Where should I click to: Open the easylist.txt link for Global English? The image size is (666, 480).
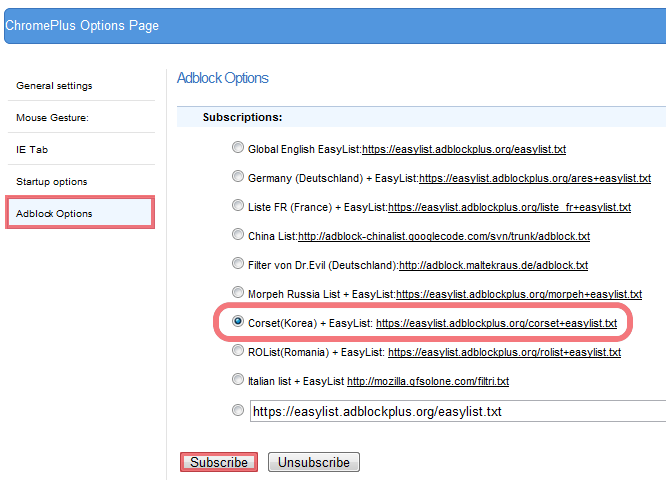(464, 150)
